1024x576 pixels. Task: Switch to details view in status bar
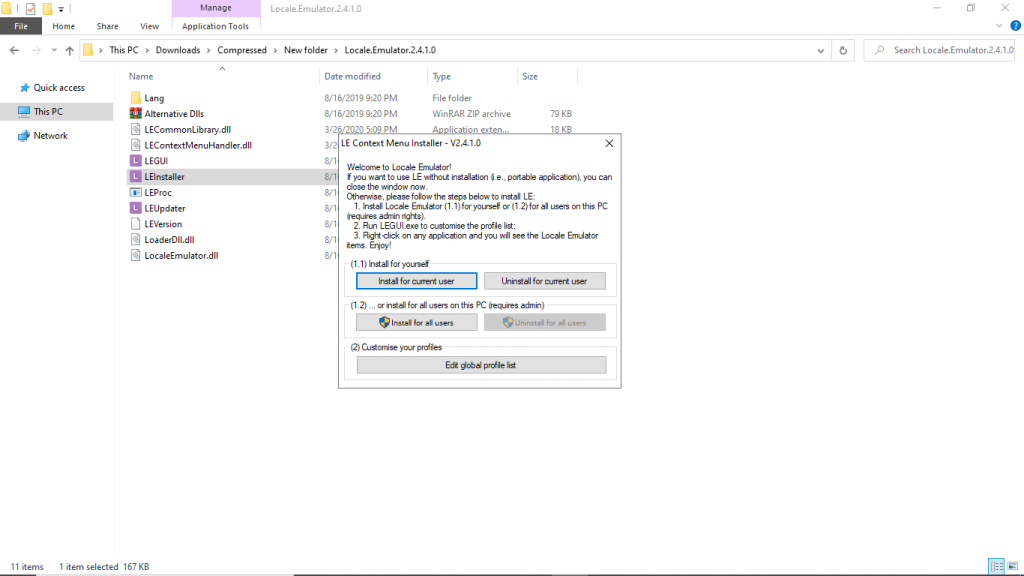click(x=996, y=566)
